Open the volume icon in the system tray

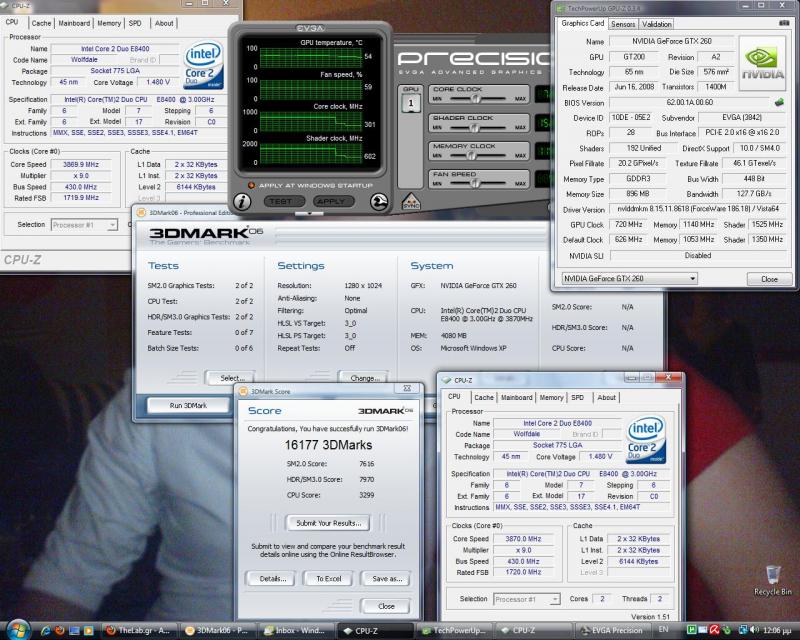pos(755,630)
